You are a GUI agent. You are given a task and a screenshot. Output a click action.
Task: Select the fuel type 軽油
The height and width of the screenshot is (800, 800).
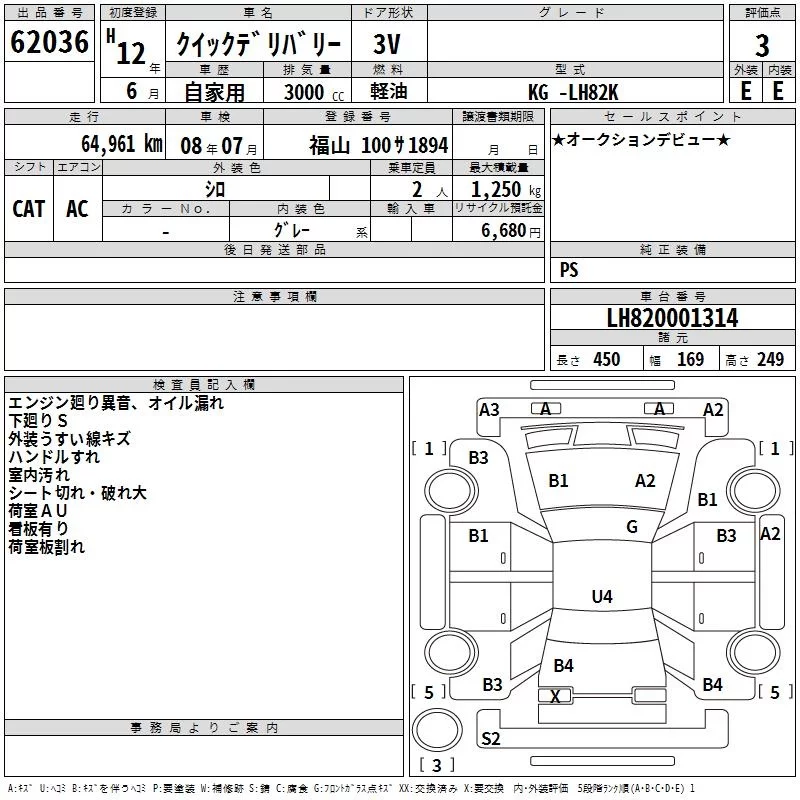point(388,91)
